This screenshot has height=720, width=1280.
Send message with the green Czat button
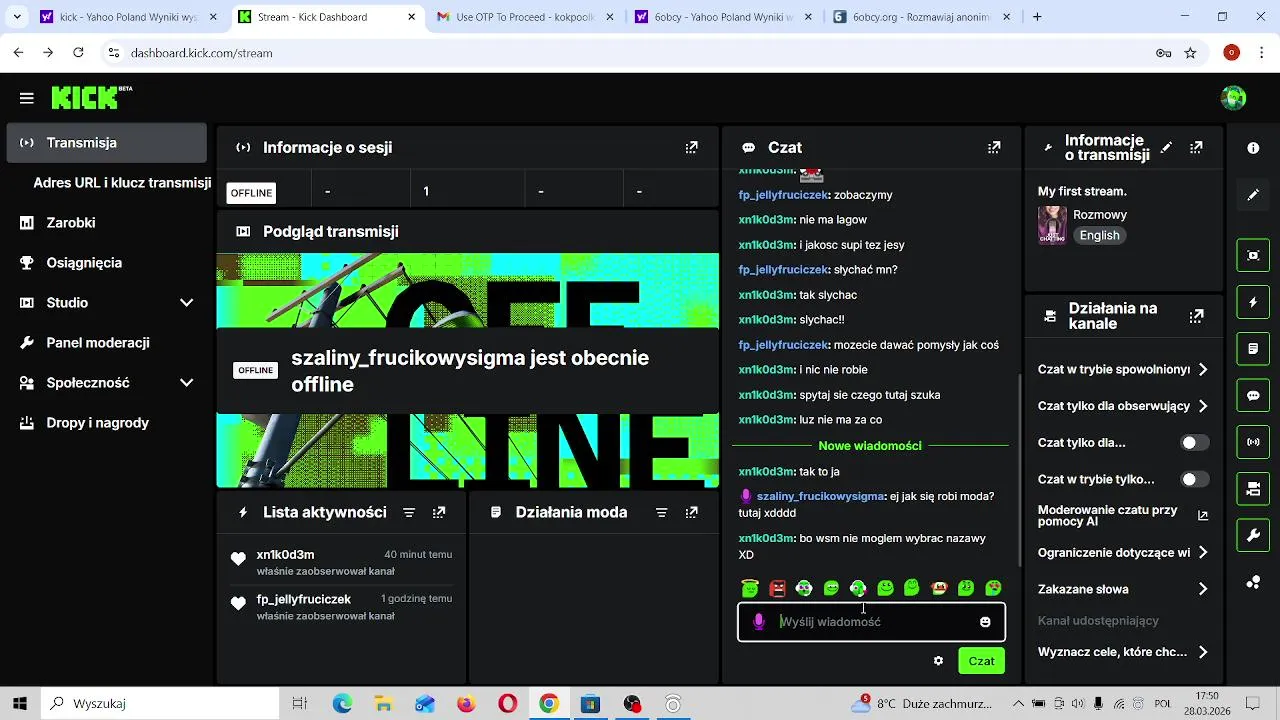coord(981,661)
